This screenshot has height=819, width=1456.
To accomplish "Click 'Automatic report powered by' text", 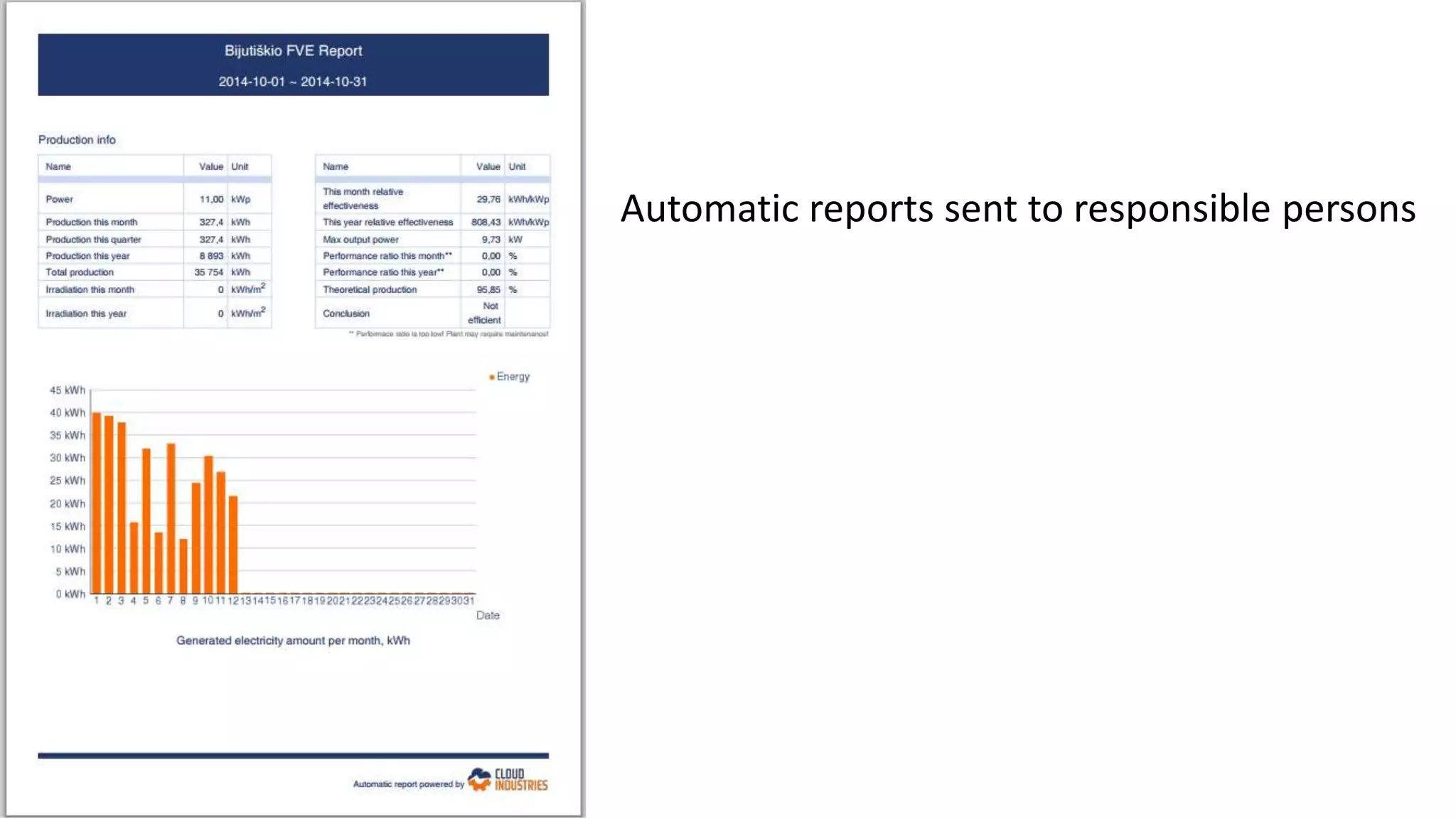I will (408, 785).
